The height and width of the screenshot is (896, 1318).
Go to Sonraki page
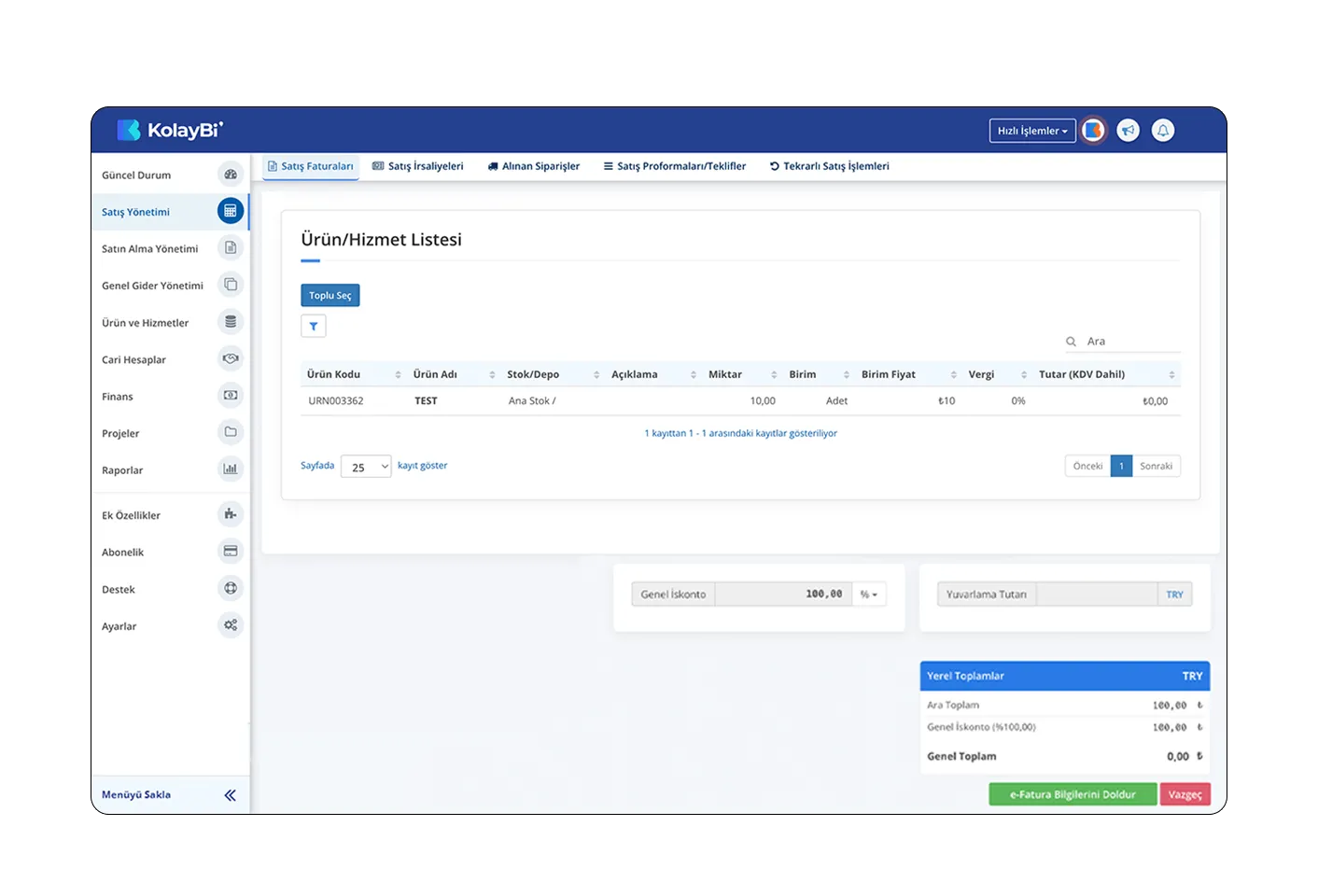(x=1157, y=466)
